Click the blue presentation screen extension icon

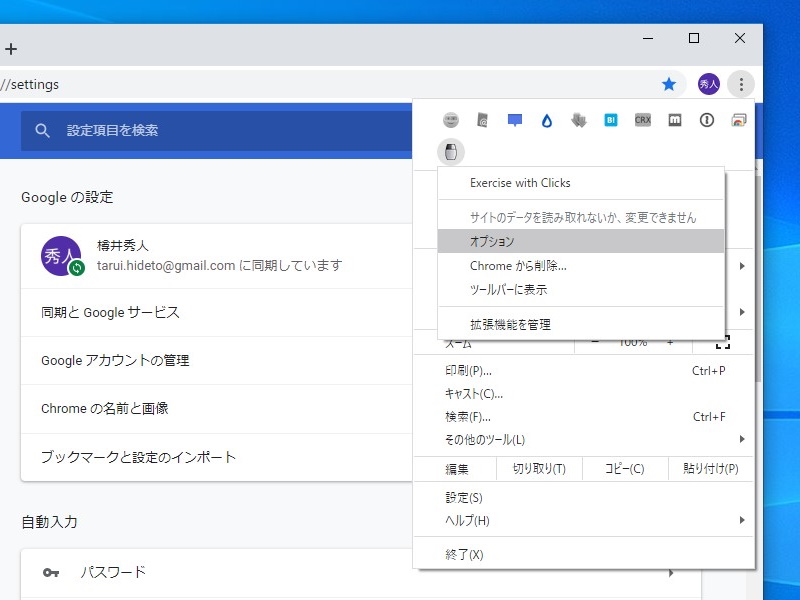click(512, 120)
